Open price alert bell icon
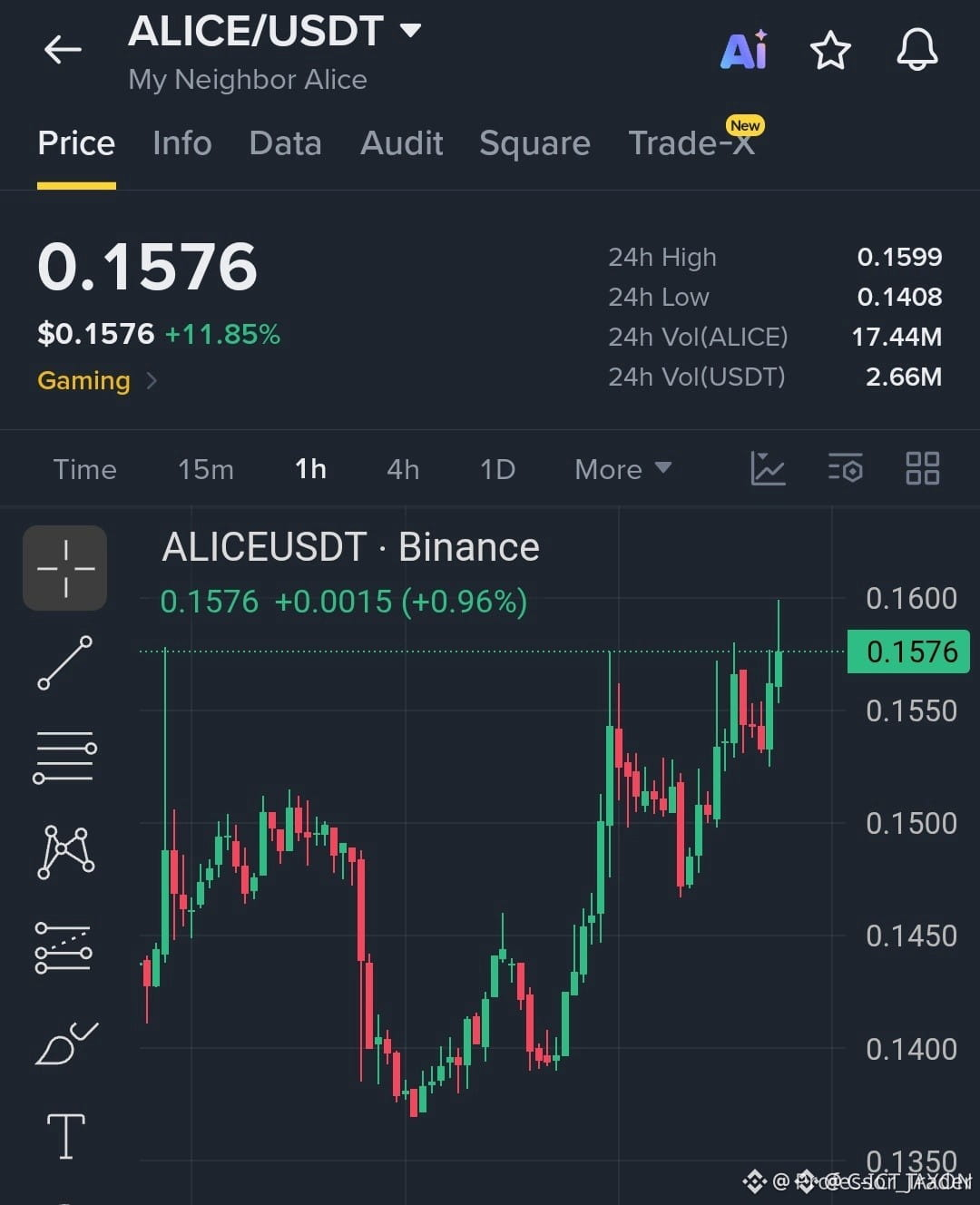Image resolution: width=980 pixels, height=1205 pixels. [917, 50]
